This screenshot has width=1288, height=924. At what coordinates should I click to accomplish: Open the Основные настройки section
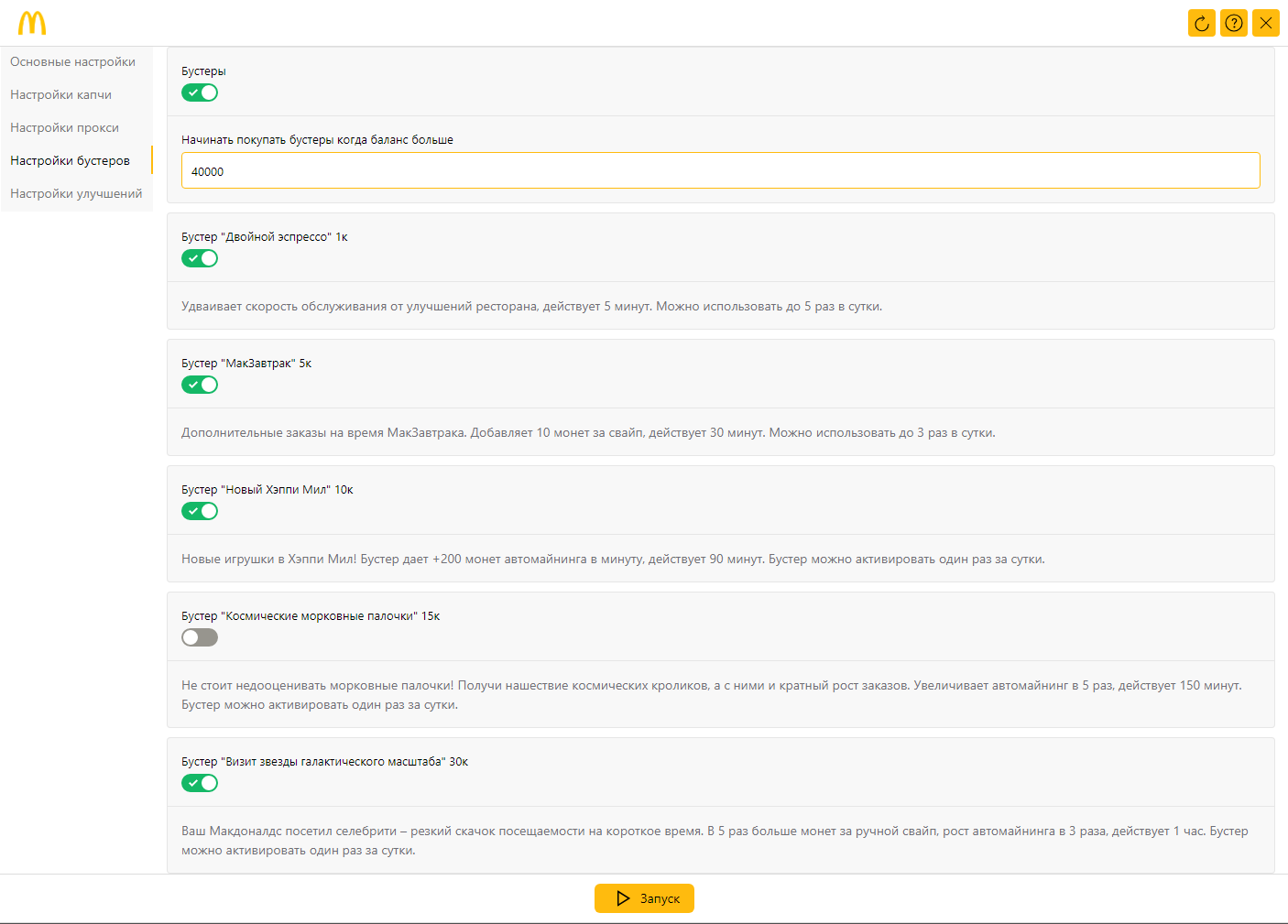click(73, 62)
